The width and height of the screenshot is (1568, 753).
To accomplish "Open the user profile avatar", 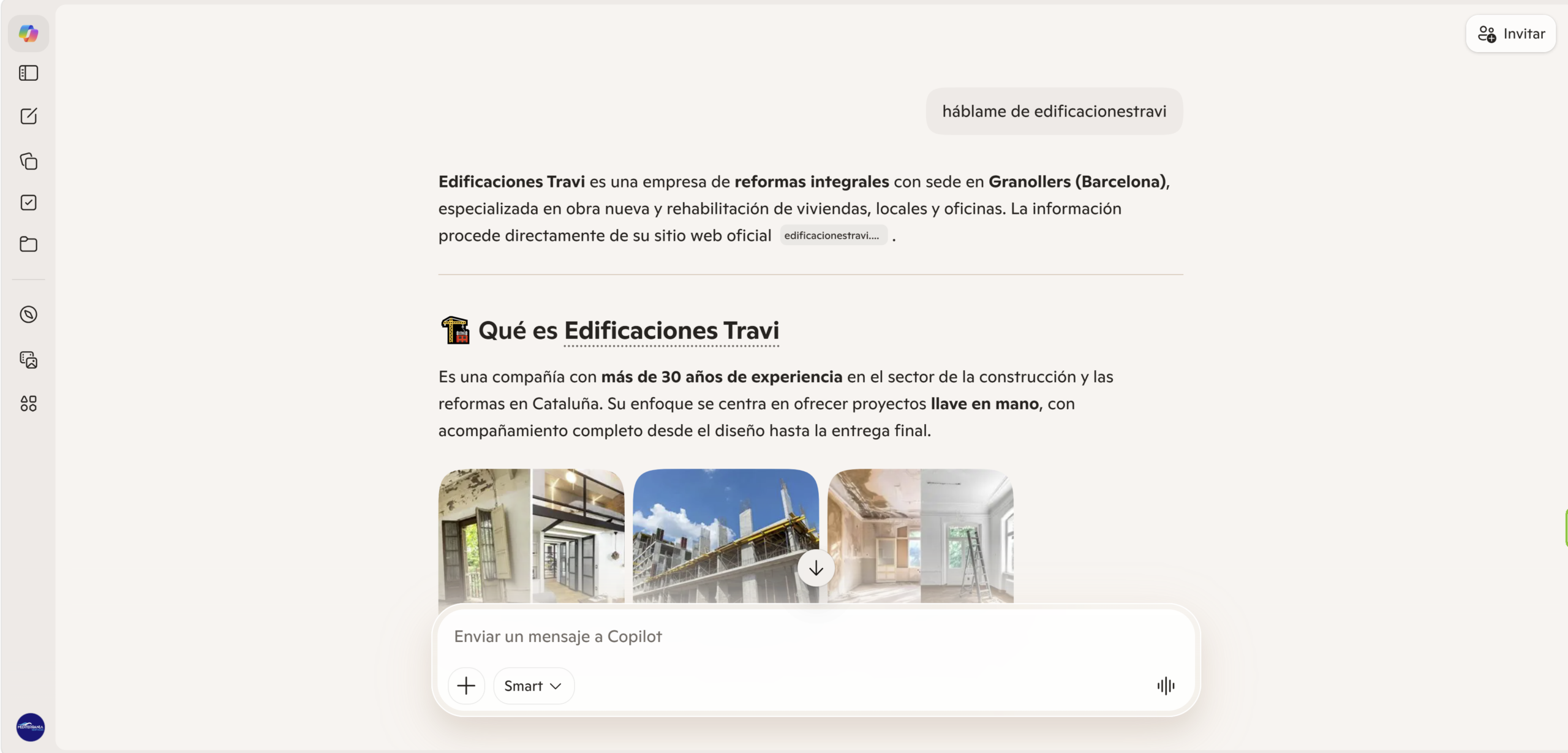I will (30, 727).
